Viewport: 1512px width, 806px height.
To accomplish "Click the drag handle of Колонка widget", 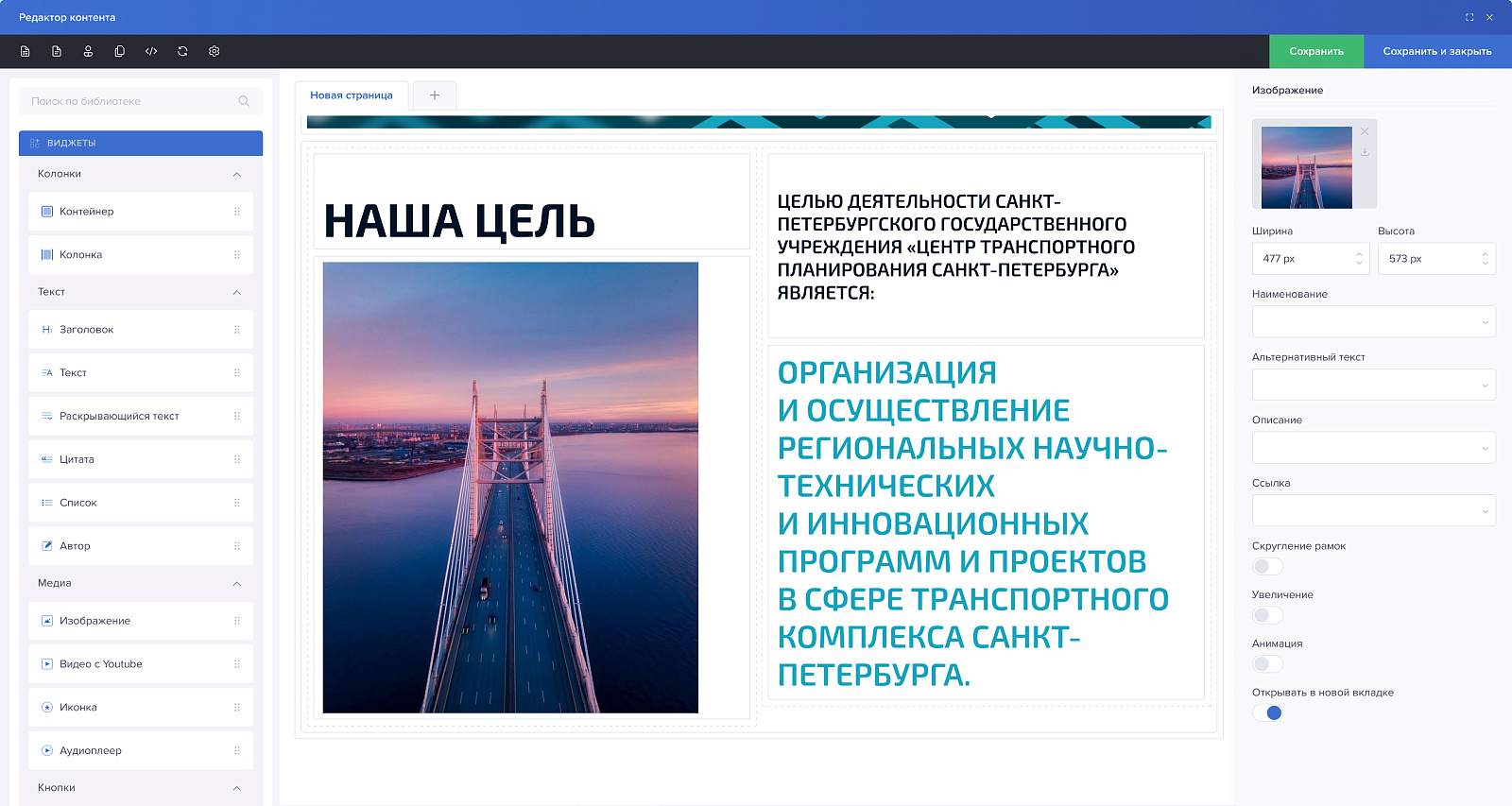I will 237,255.
